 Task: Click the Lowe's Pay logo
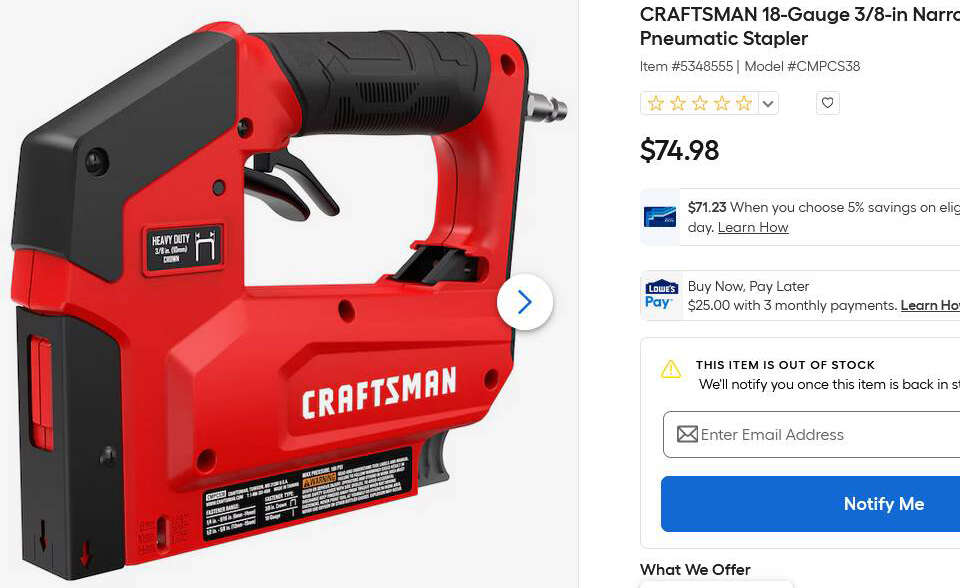pos(661,295)
